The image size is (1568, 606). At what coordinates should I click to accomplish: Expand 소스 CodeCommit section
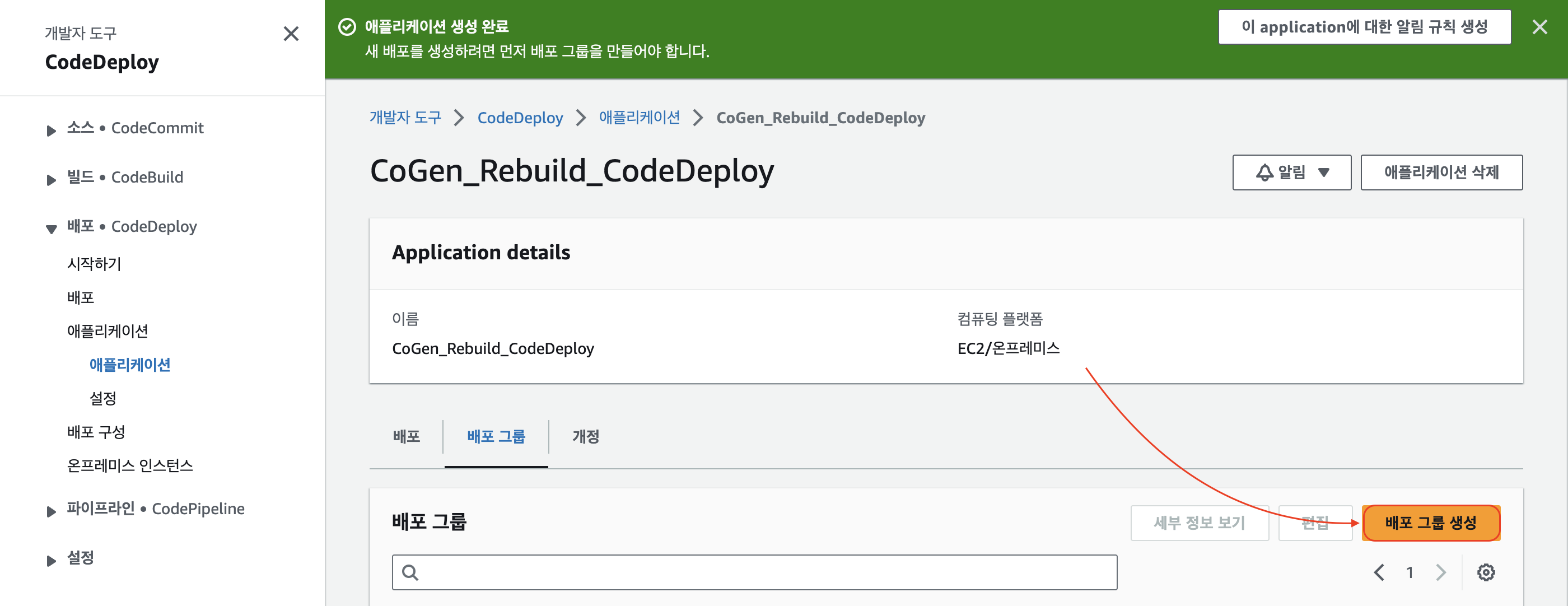tap(51, 130)
